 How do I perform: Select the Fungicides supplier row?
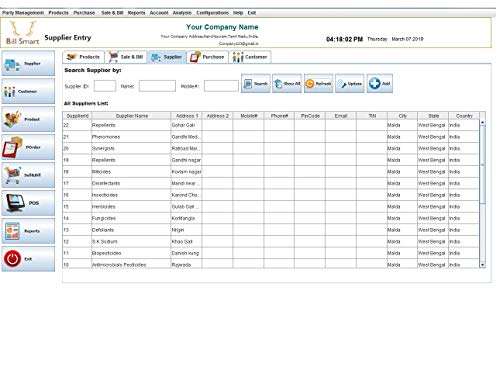[271, 218]
